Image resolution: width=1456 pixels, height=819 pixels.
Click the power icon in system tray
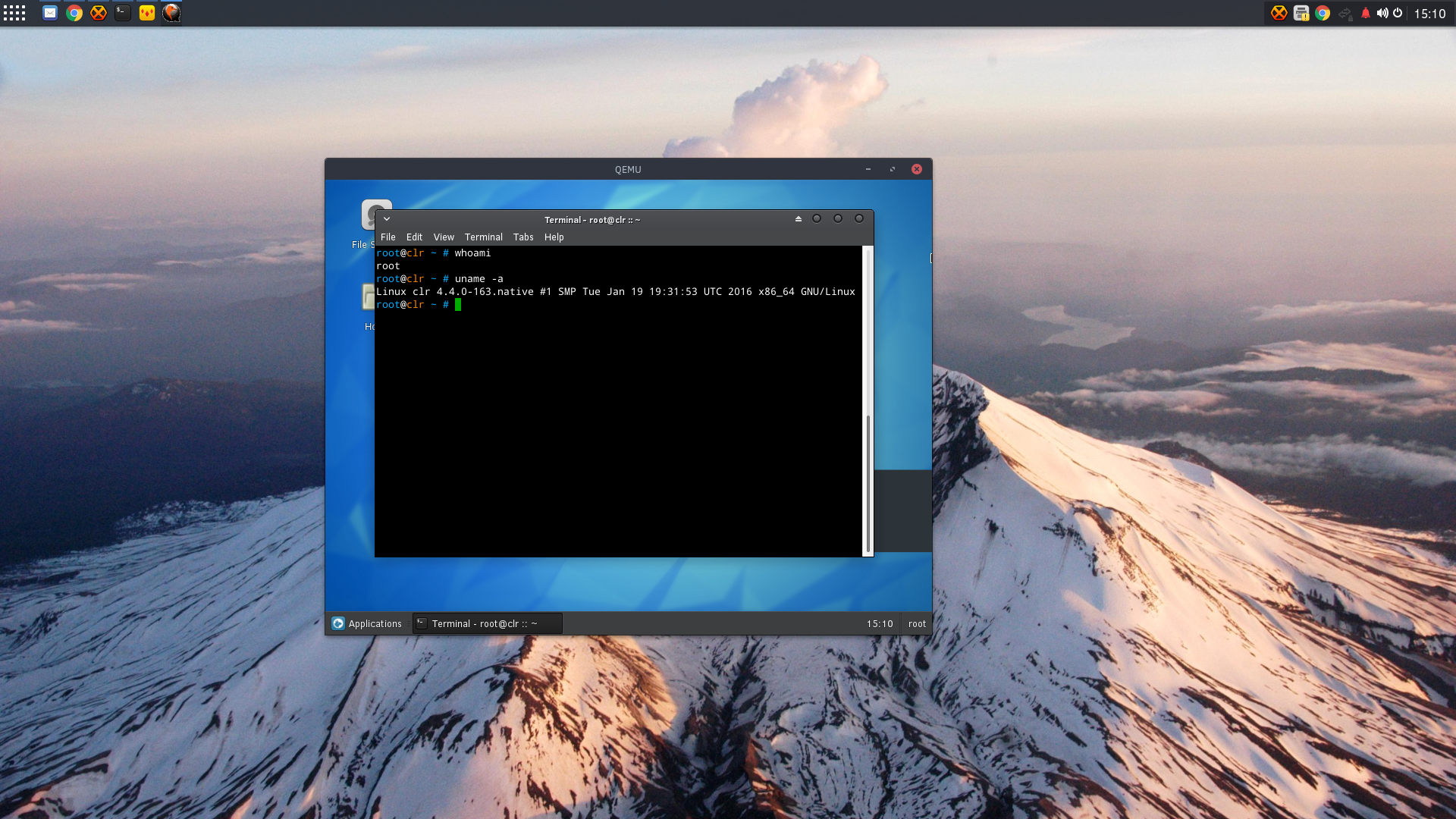coord(1398,13)
